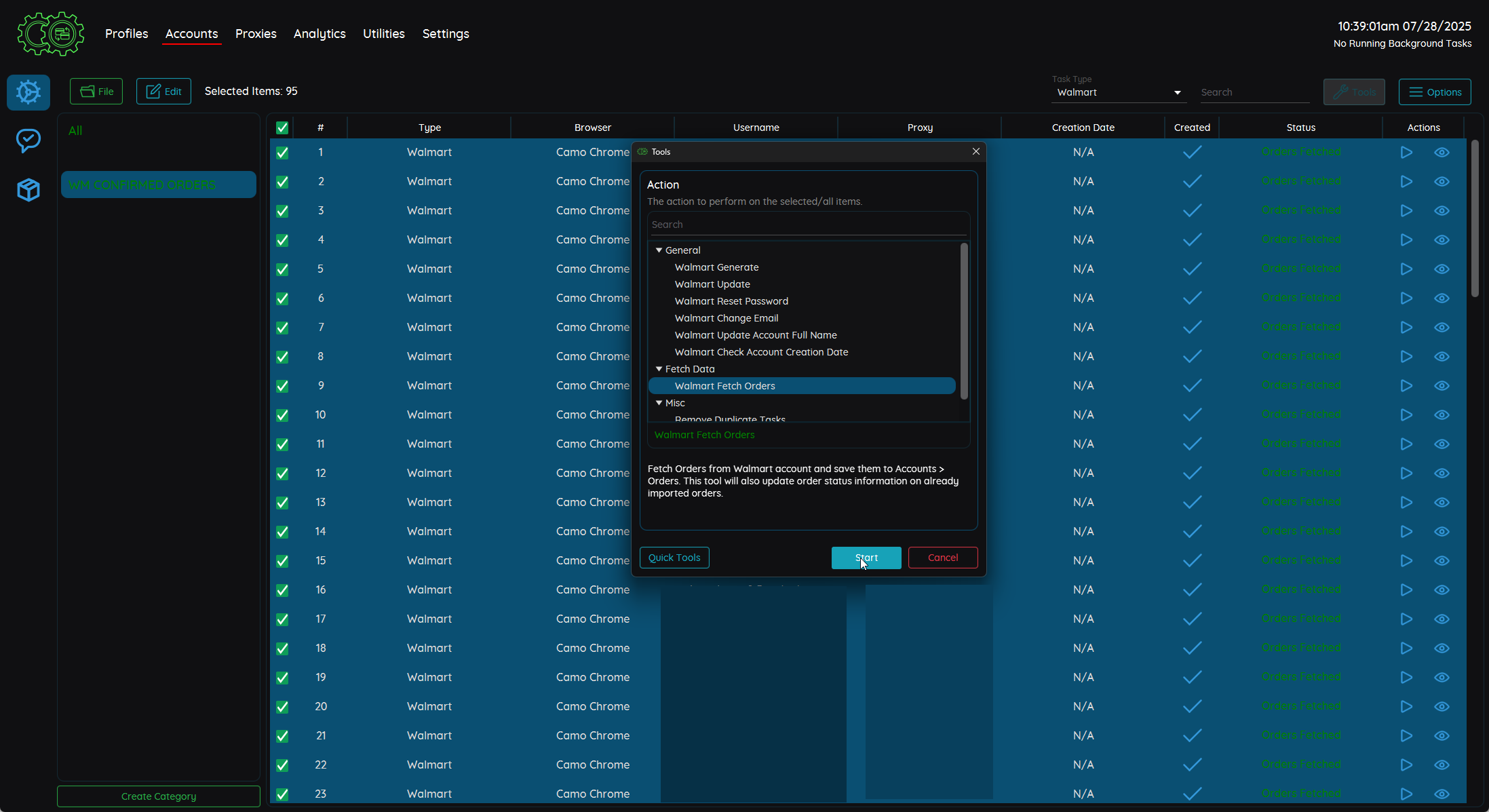Run the task for row 17
The height and width of the screenshot is (812, 1489).
pyautogui.click(x=1406, y=619)
